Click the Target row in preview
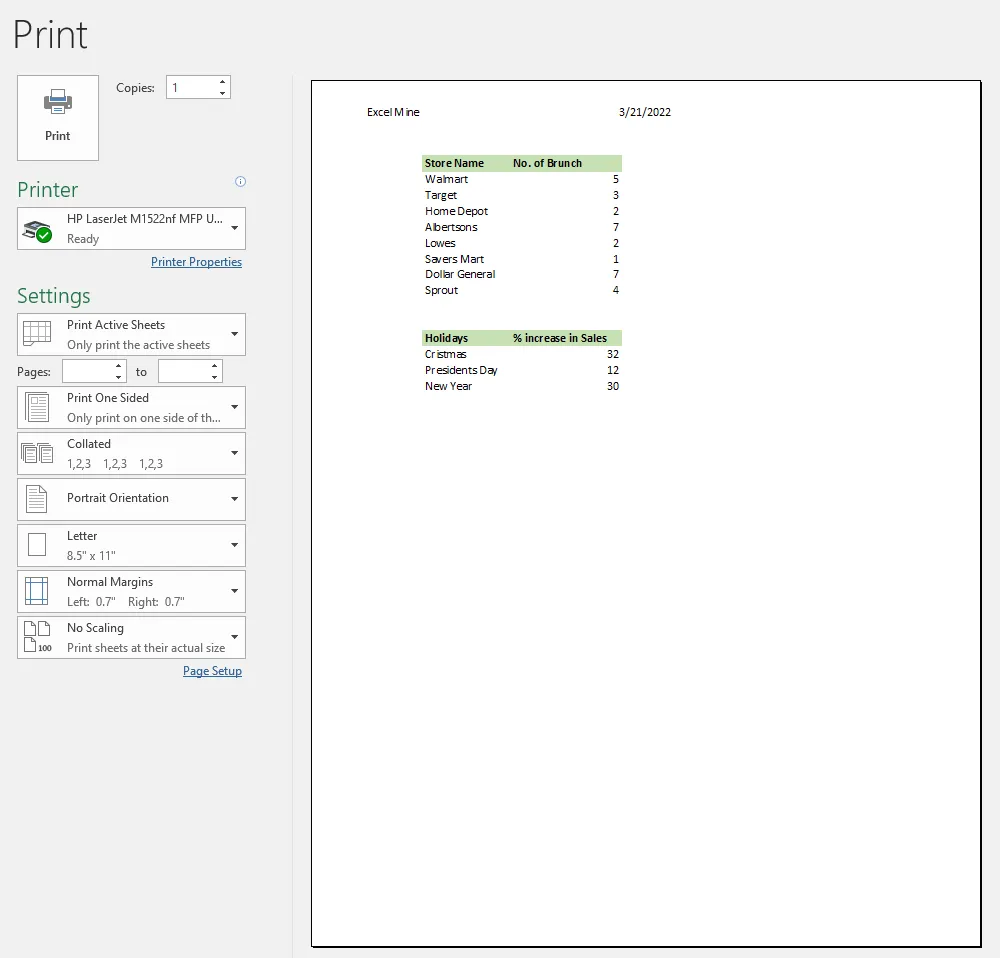The height and width of the screenshot is (958, 1000). [x=522, y=195]
